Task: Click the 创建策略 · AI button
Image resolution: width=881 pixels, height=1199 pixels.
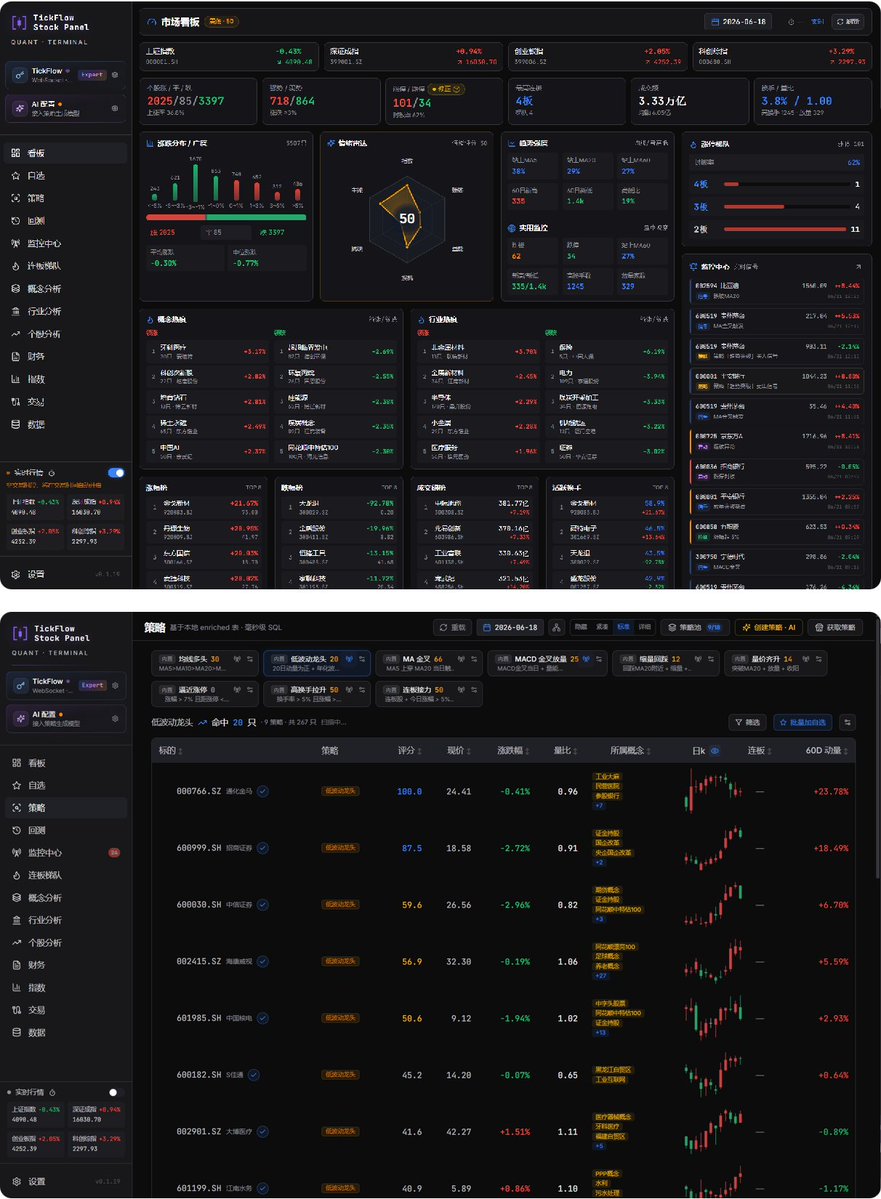Action: (769, 627)
